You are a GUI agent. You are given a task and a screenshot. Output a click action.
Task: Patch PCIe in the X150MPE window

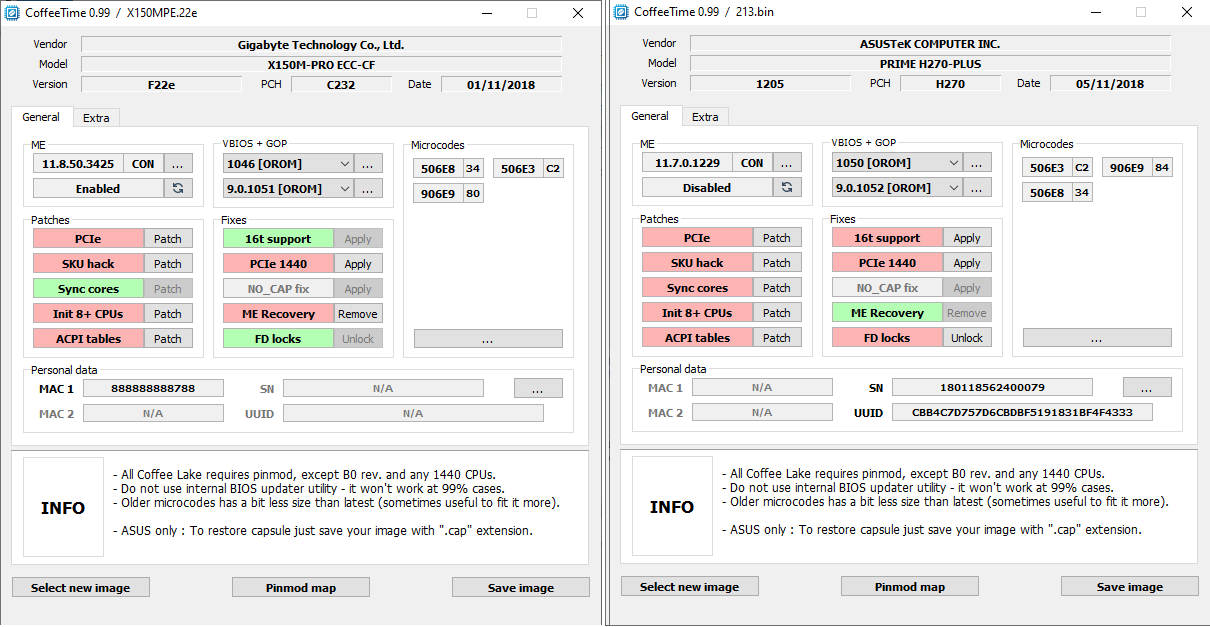[168, 239]
